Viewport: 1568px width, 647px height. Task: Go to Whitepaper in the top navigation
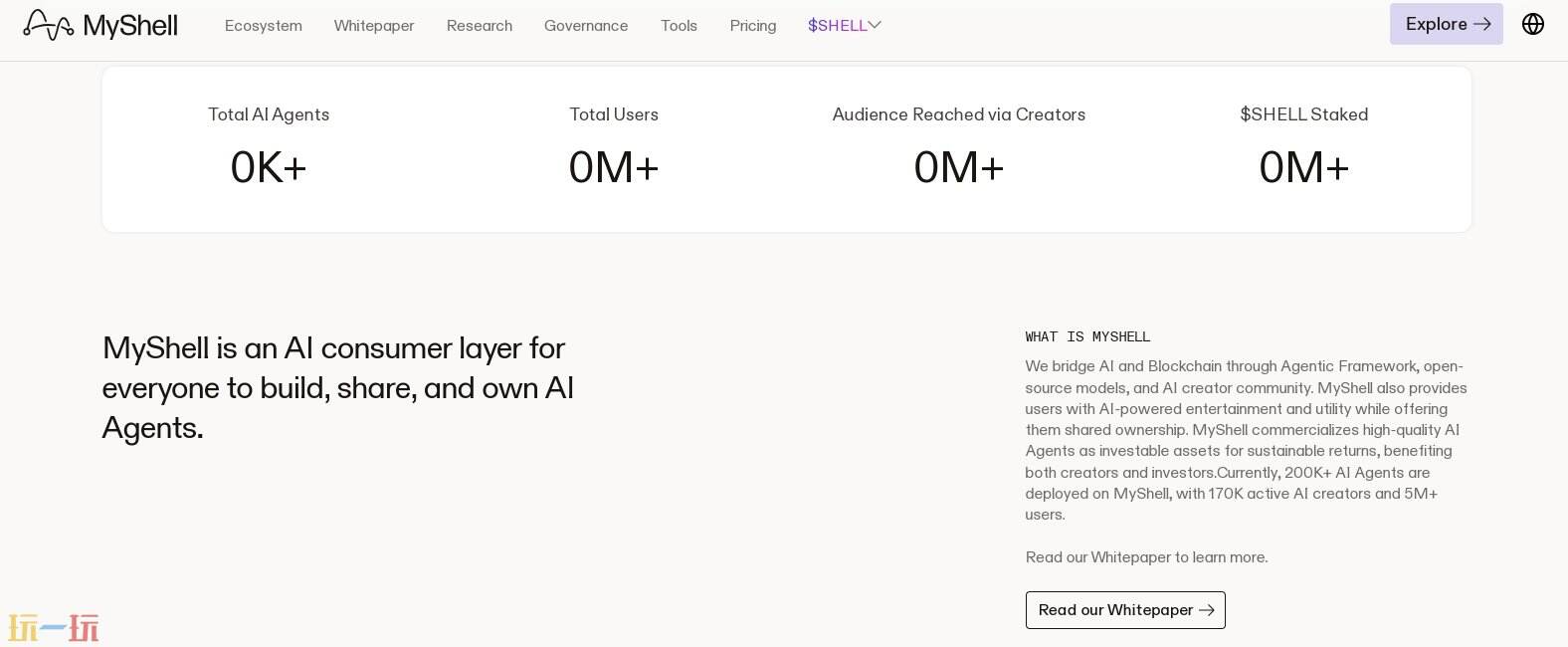click(x=374, y=25)
